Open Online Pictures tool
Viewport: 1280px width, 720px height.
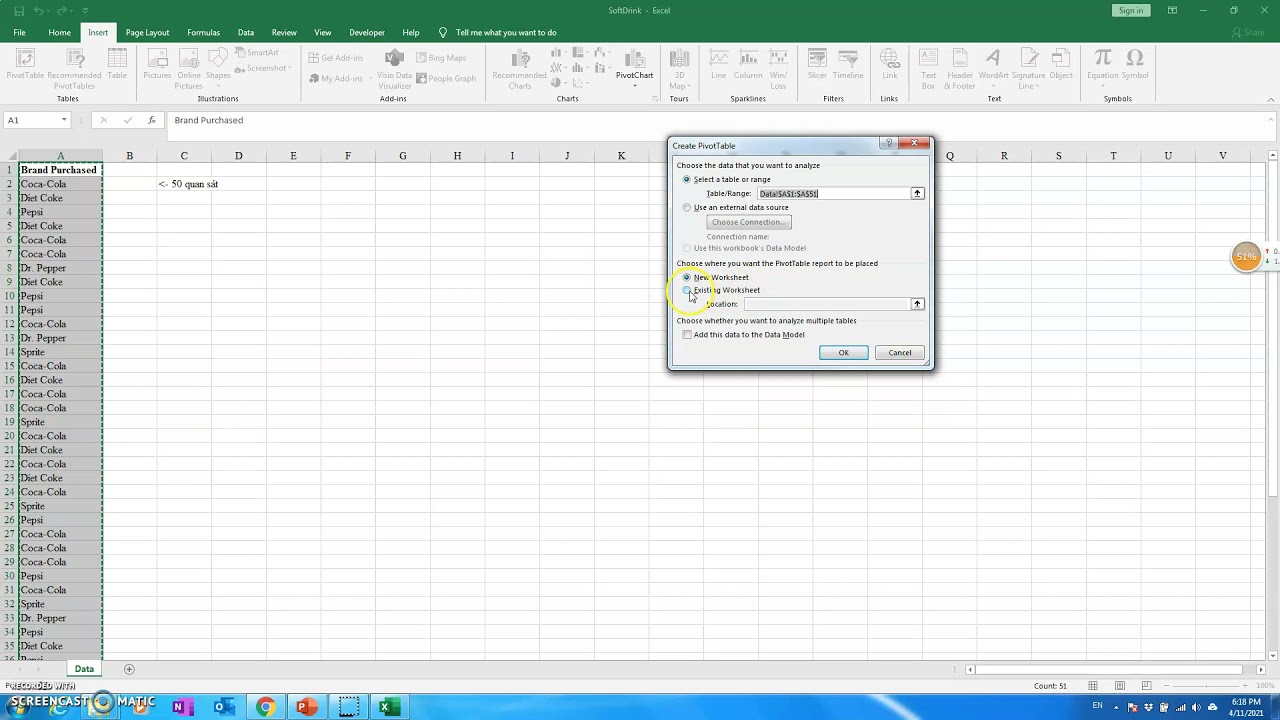click(x=189, y=69)
